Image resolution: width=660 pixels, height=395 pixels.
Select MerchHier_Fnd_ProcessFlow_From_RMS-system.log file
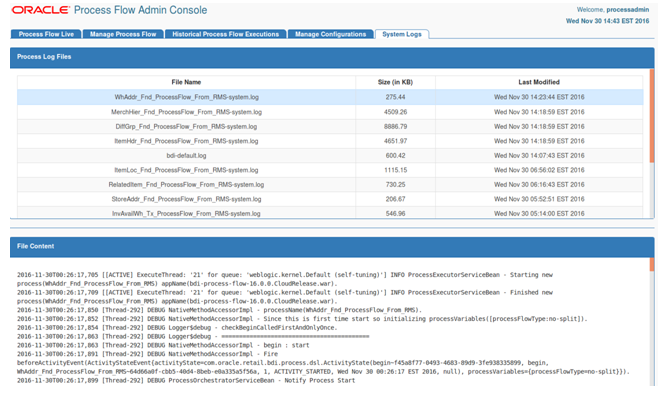186,112
